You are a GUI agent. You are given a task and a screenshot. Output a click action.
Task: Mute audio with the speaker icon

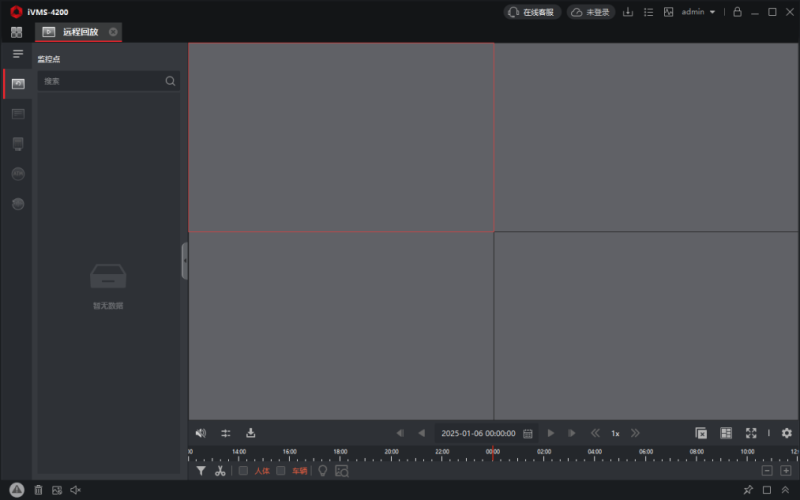pos(201,433)
